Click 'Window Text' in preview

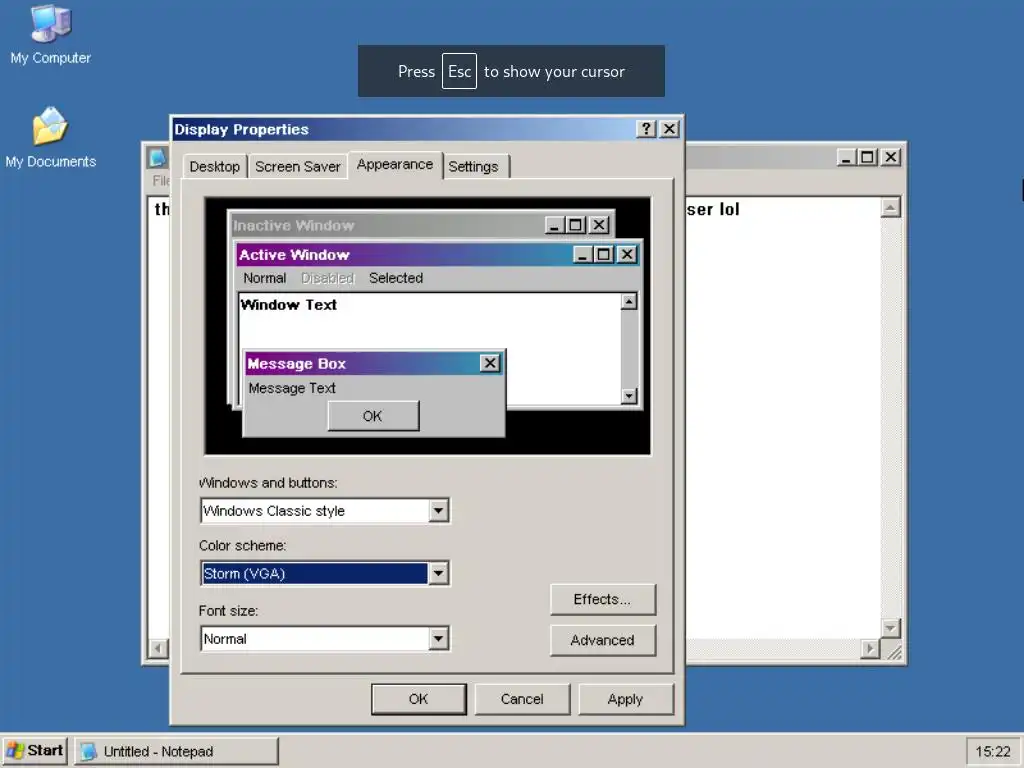click(x=289, y=305)
